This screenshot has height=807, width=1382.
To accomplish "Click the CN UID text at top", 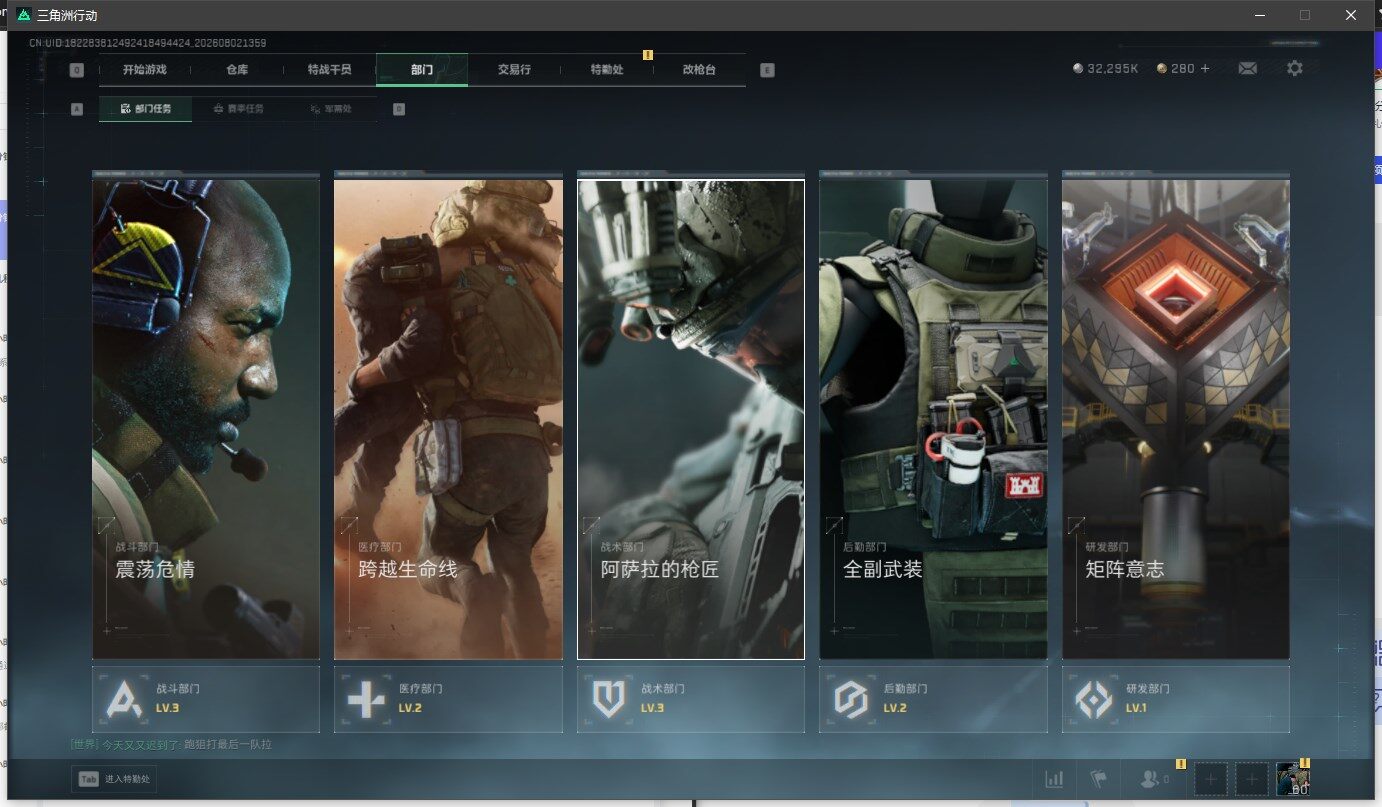I will coord(148,43).
